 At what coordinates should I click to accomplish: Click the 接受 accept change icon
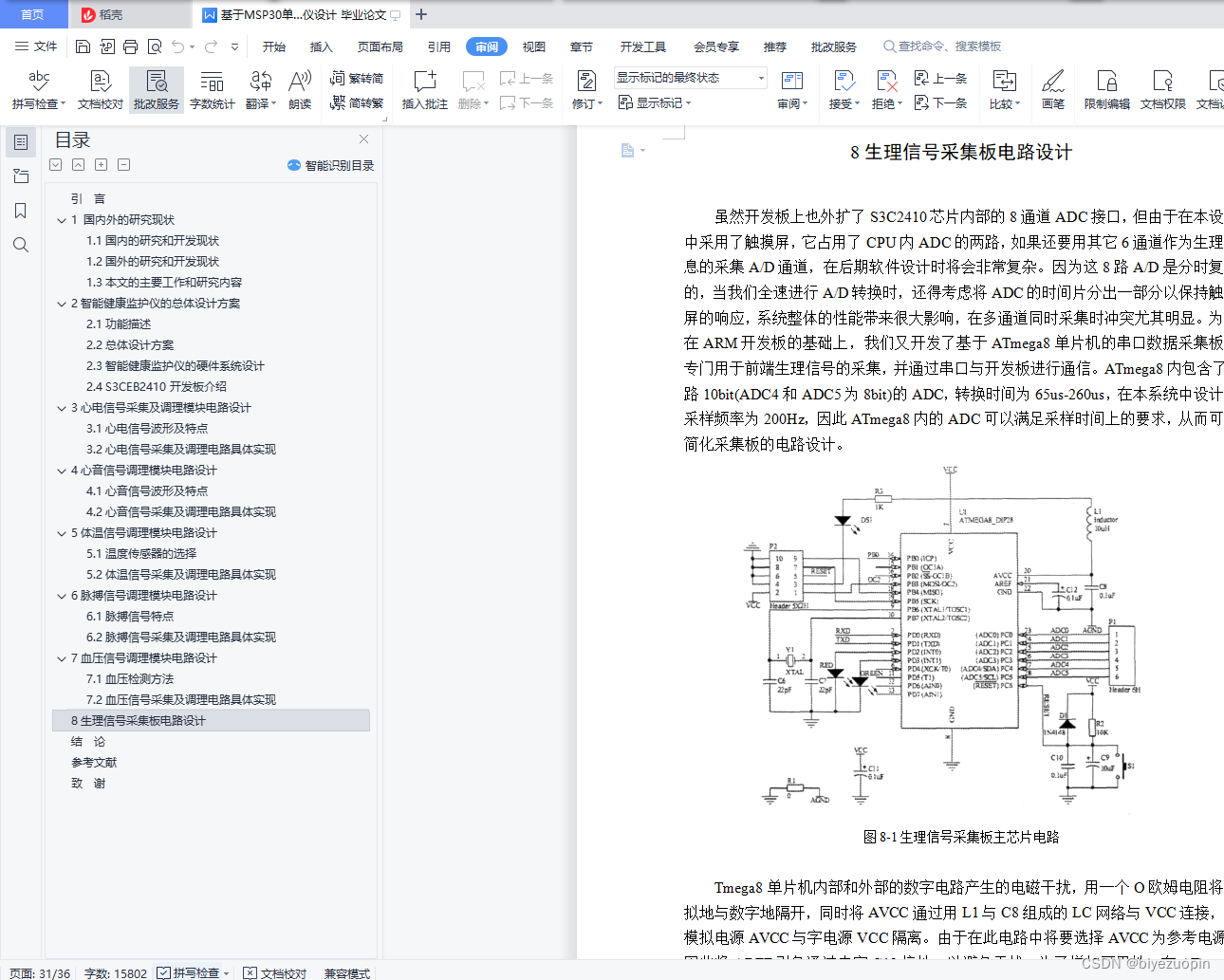(x=844, y=82)
